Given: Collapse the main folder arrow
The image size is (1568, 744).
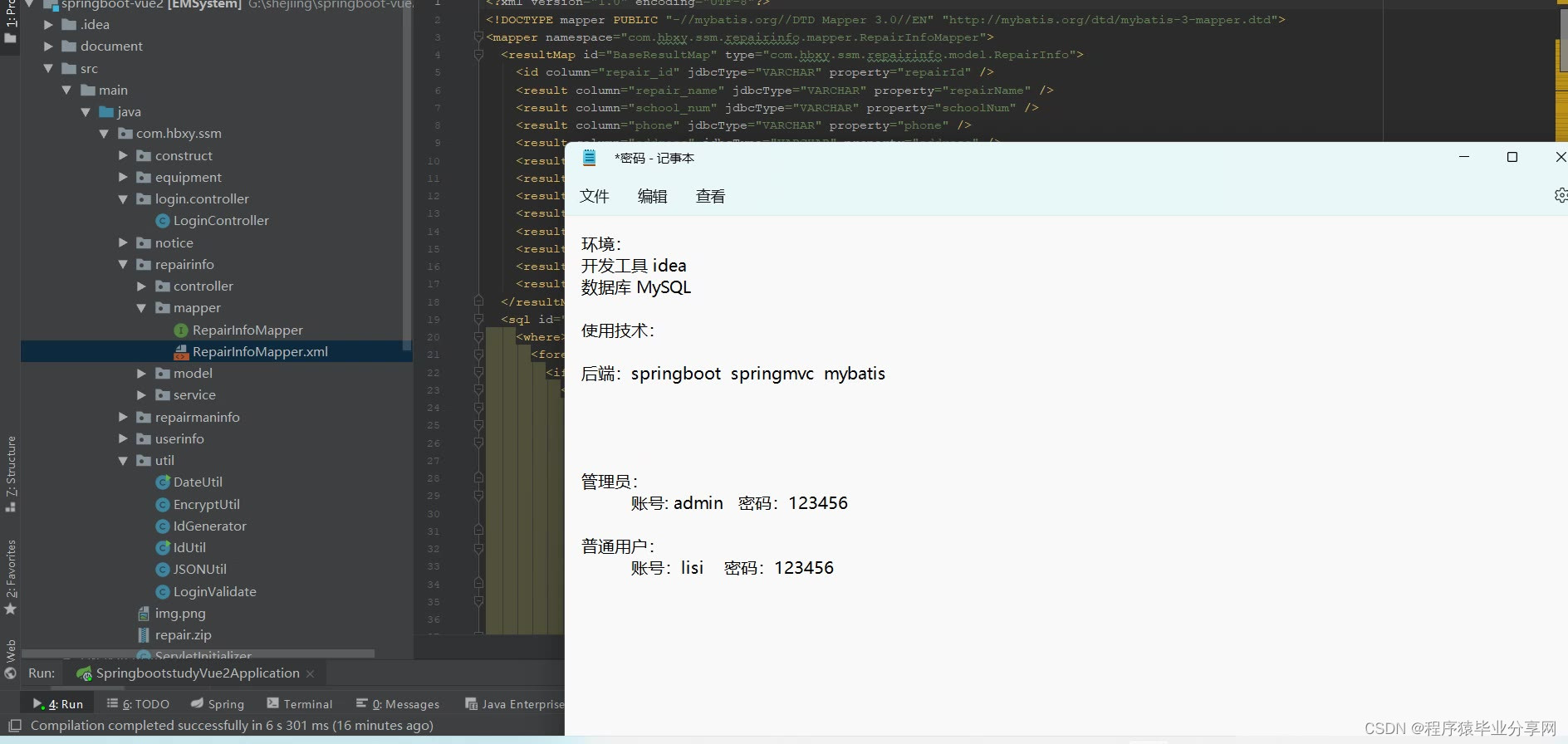Looking at the screenshot, I should (66, 91).
